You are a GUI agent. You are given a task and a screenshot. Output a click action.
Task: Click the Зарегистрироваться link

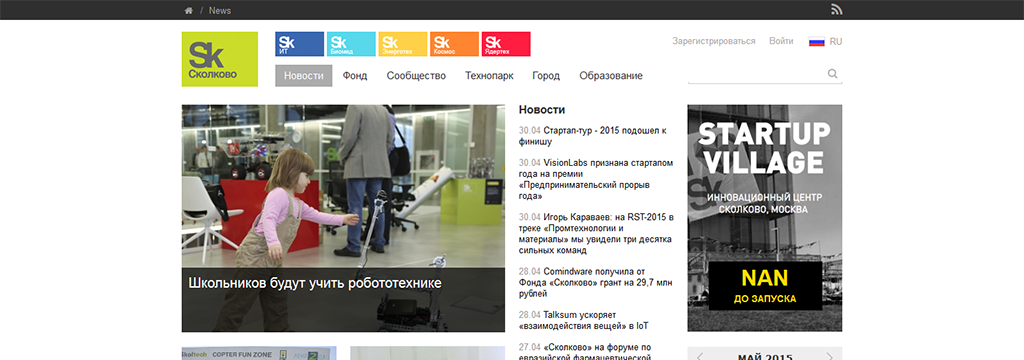point(714,41)
